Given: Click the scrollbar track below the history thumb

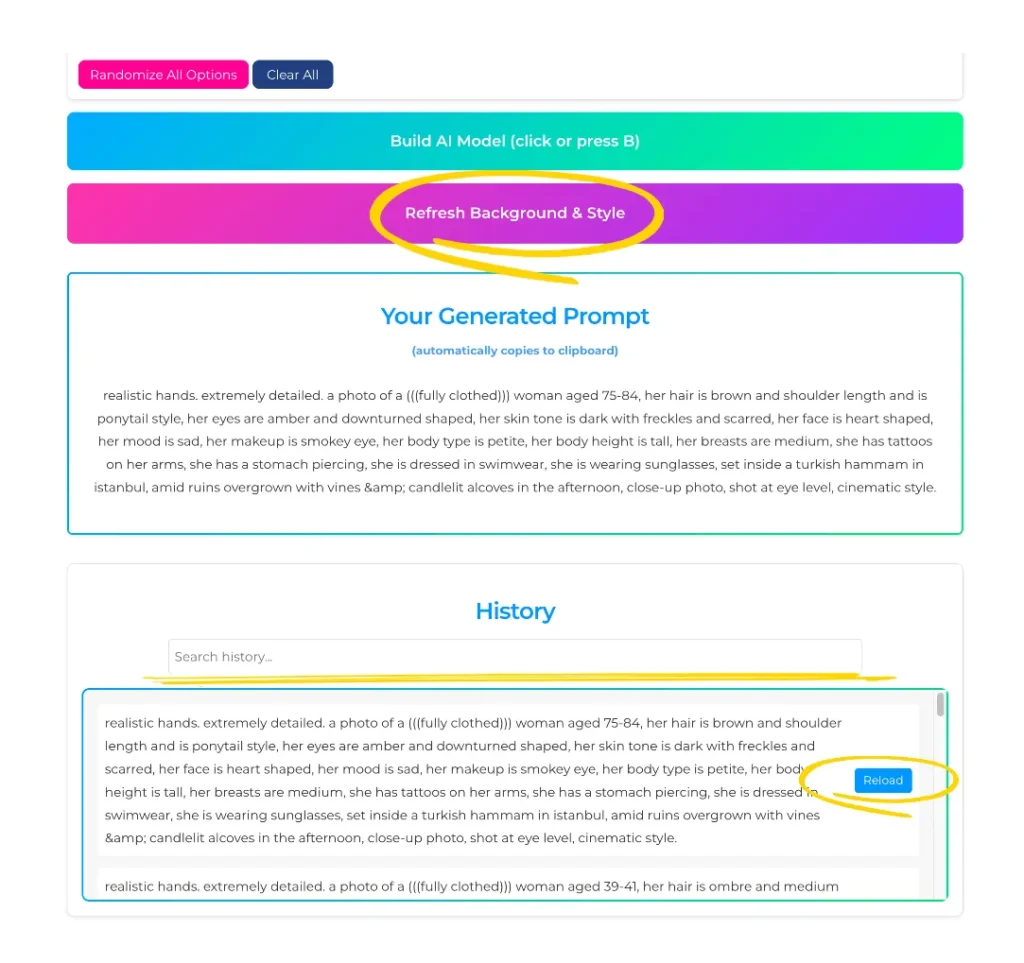Looking at the screenshot, I should (x=940, y=810).
